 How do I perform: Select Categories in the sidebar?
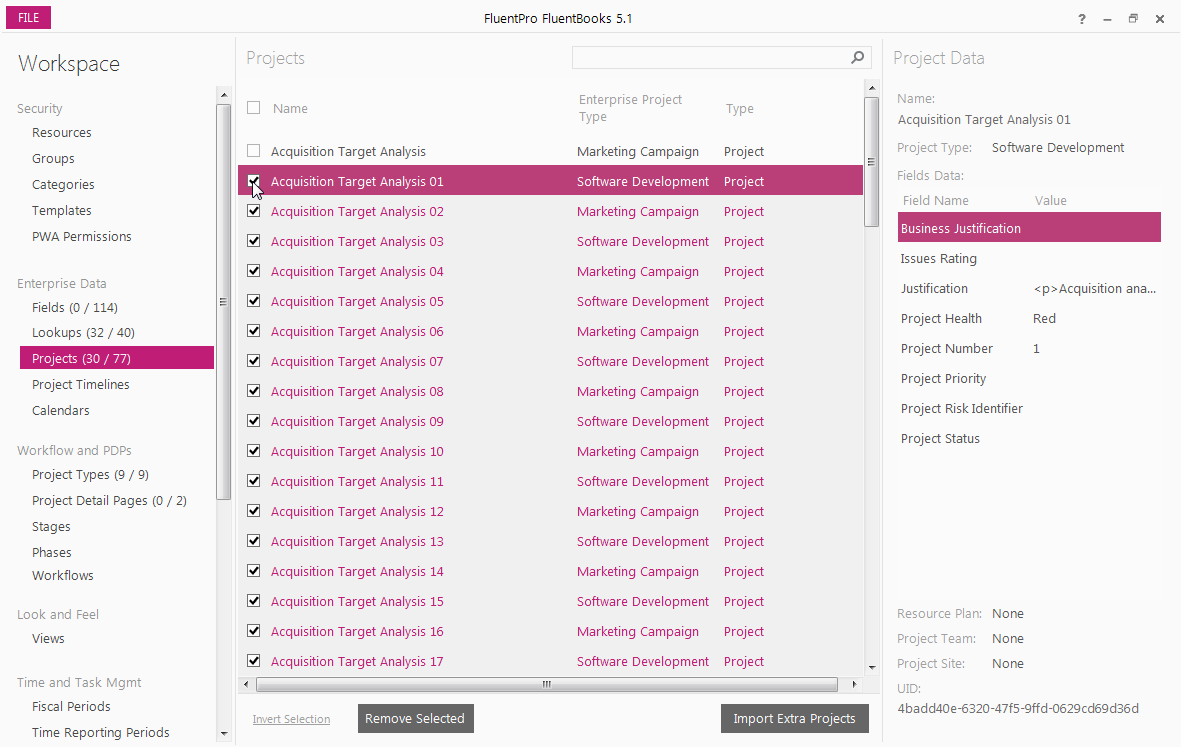click(x=63, y=184)
